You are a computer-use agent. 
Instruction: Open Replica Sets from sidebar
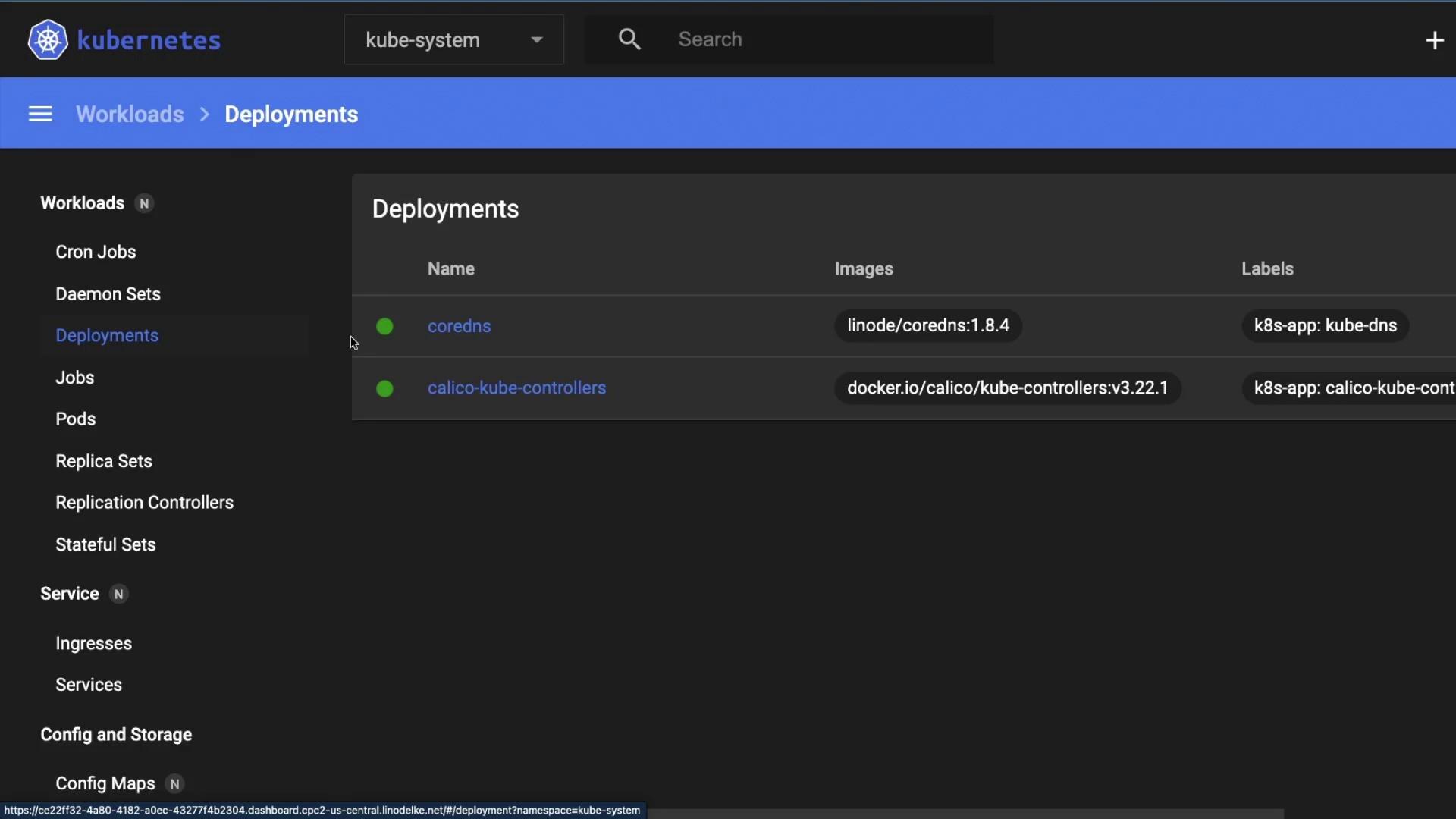104,461
